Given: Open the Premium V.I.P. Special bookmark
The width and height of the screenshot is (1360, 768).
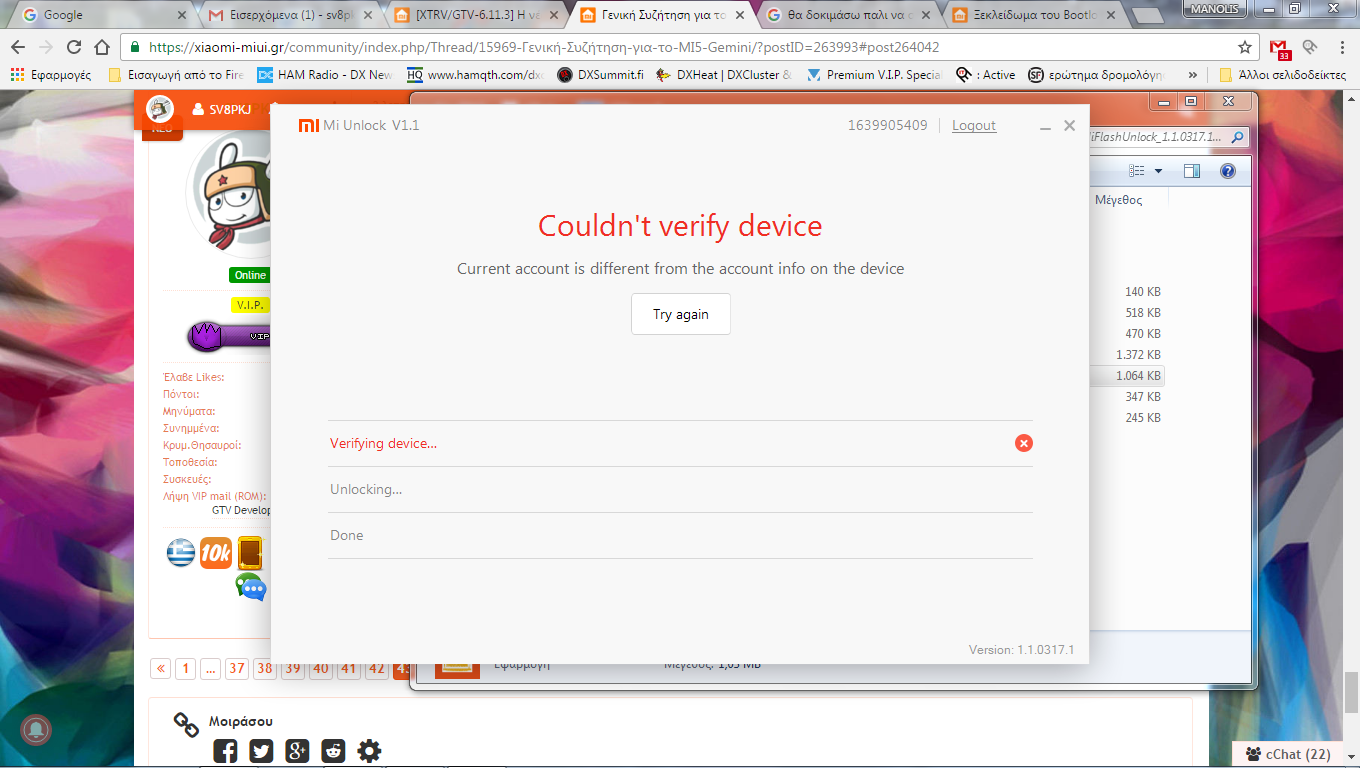Looking at the screenshot, I should (874, 75).
